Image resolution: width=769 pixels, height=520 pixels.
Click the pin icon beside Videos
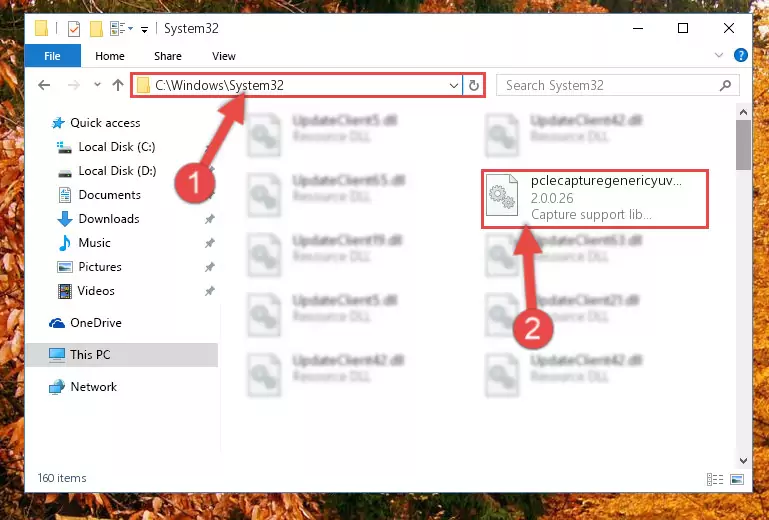[x=209, y=291]
